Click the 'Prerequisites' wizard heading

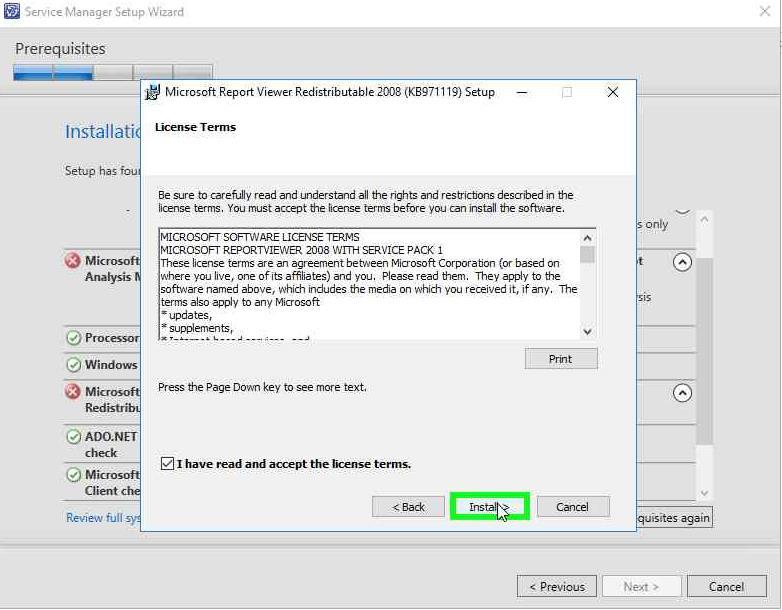(x=60, y=49)
